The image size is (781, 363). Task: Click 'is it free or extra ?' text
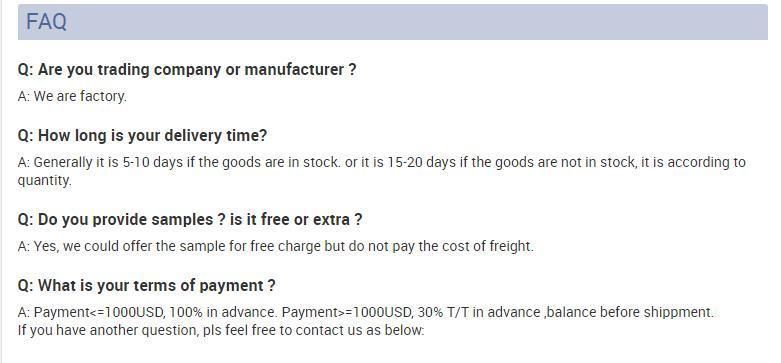[296, 220]
